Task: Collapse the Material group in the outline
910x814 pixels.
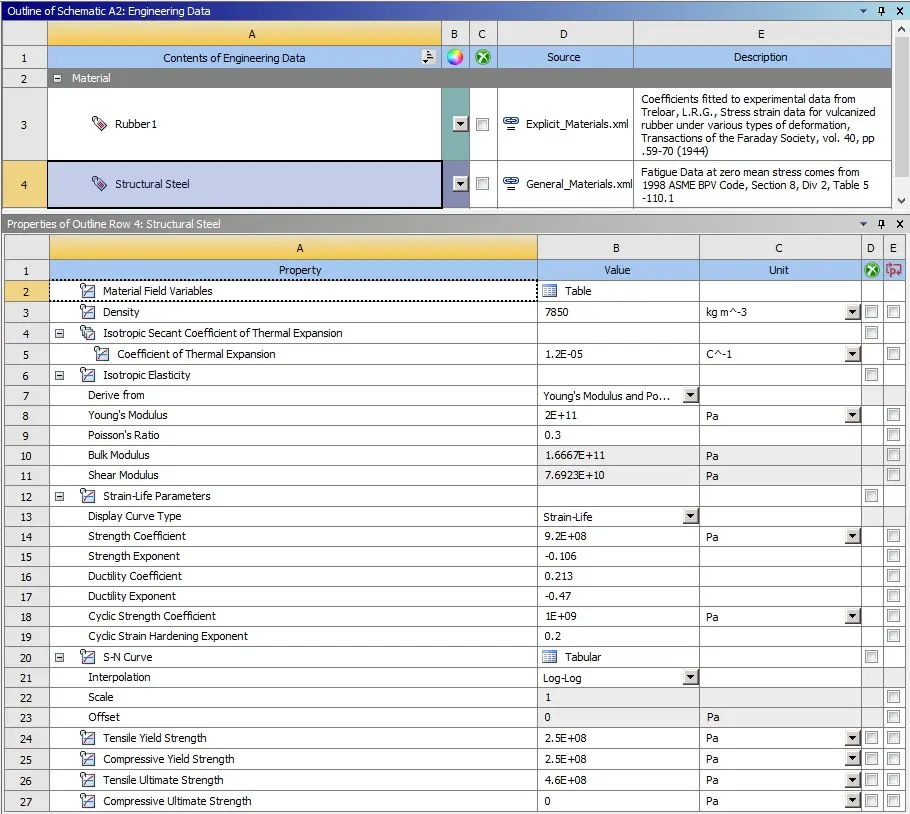Action: click(x=57, y=78)
